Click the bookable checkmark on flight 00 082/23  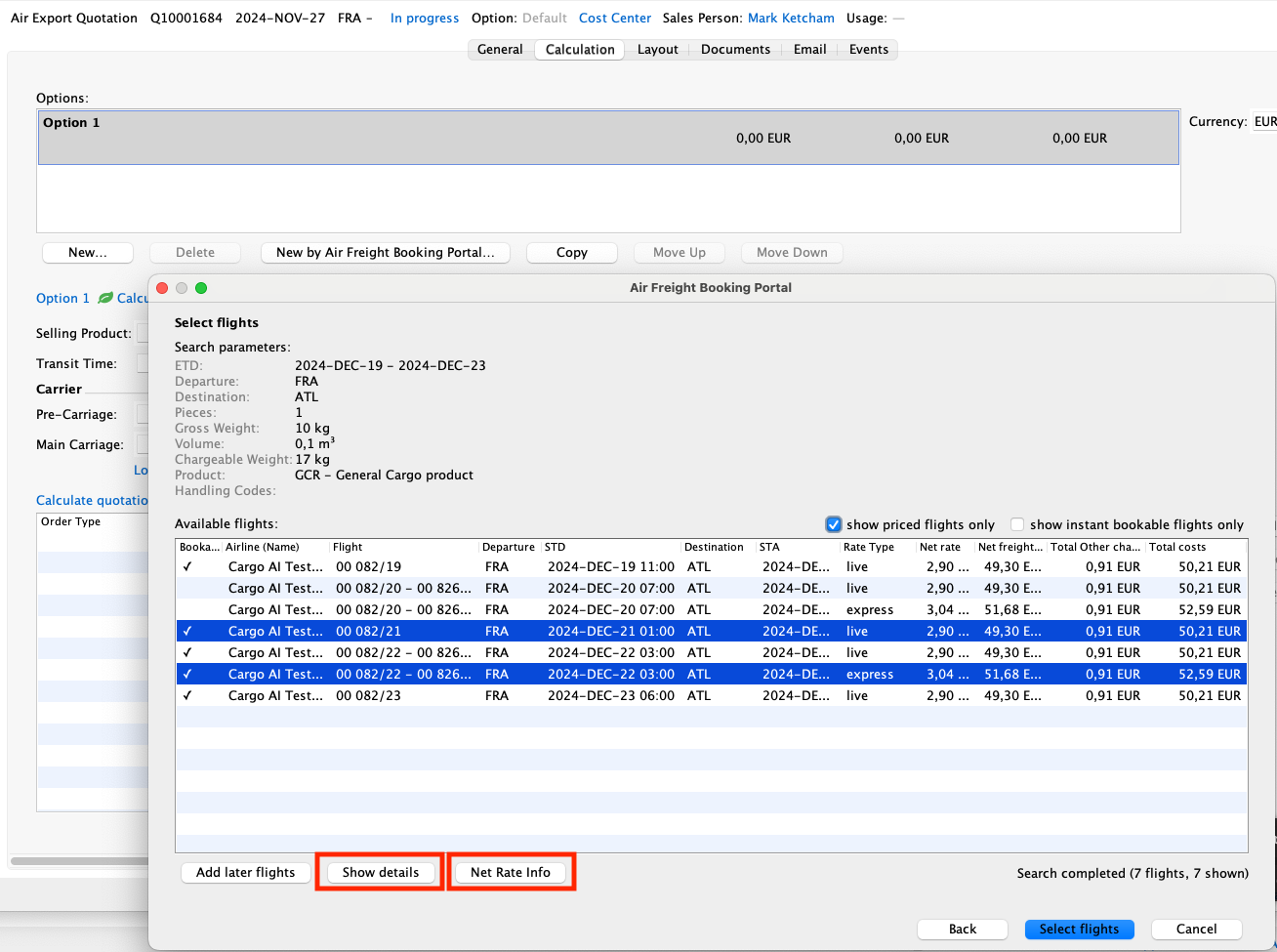point(188,695)
